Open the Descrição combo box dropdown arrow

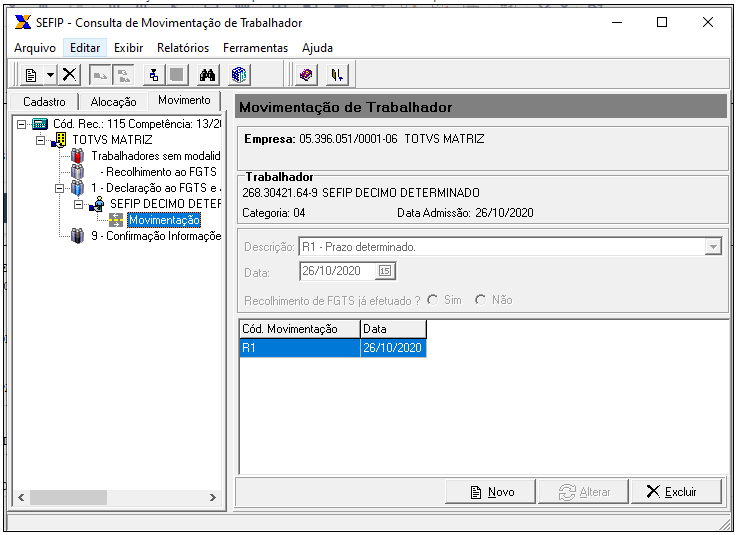pyautogui.click(x=713, y=247)
